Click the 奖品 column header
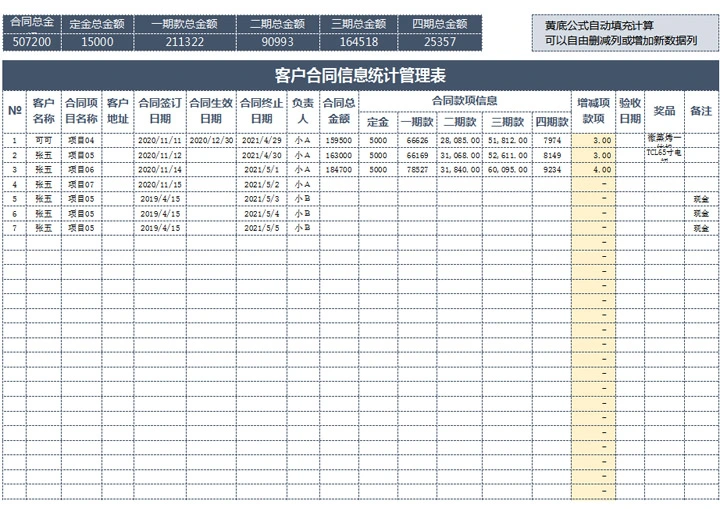 pos(664,111)
